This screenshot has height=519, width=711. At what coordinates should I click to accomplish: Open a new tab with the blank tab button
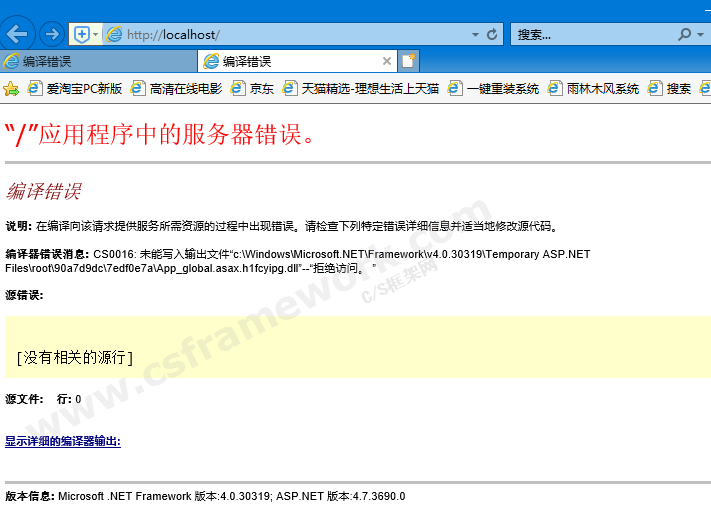pyautogui.click(x=408, y=61)
